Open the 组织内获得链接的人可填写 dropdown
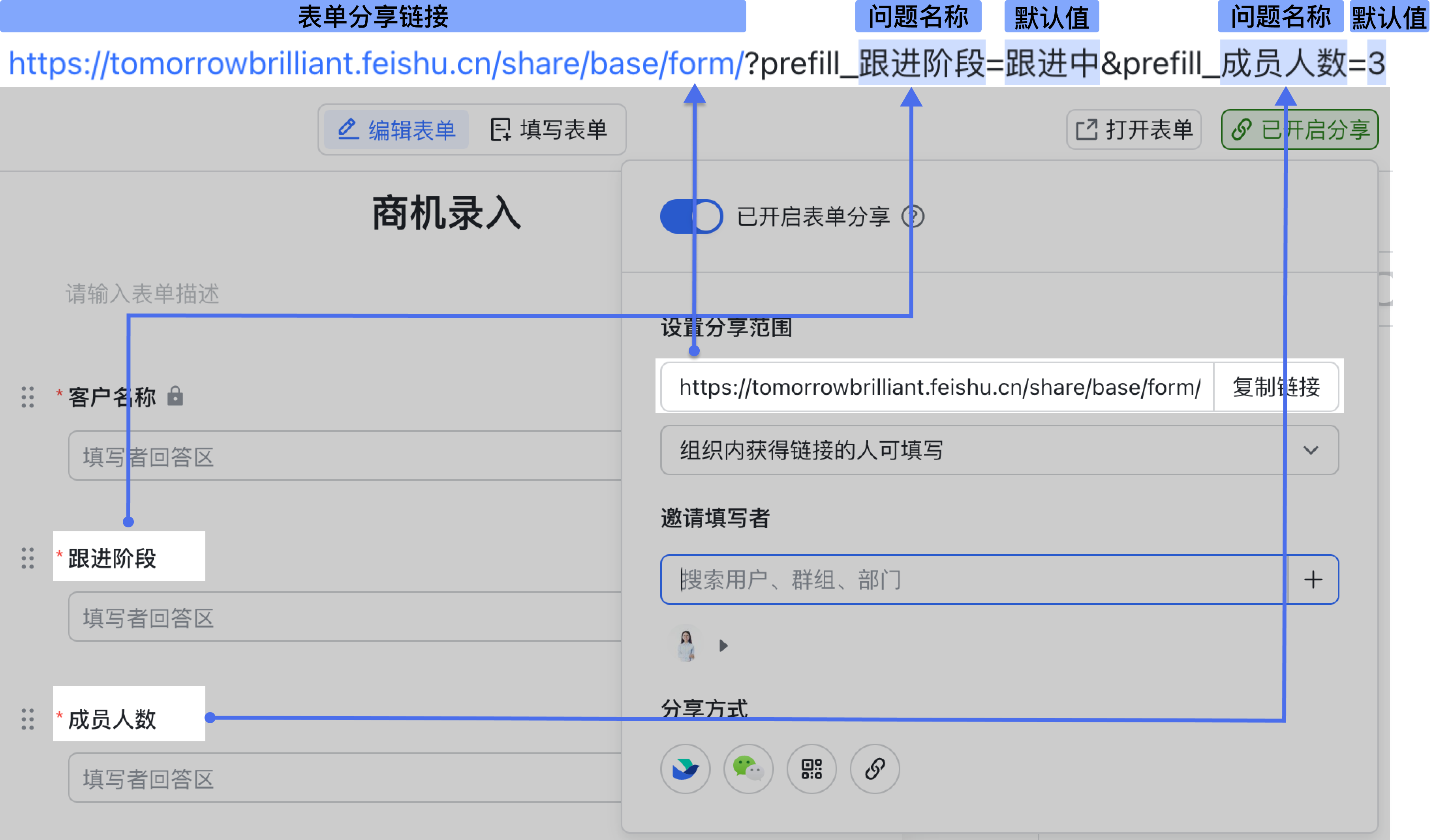This screenshot has height=840, width=1435. [x=999, y=450]
